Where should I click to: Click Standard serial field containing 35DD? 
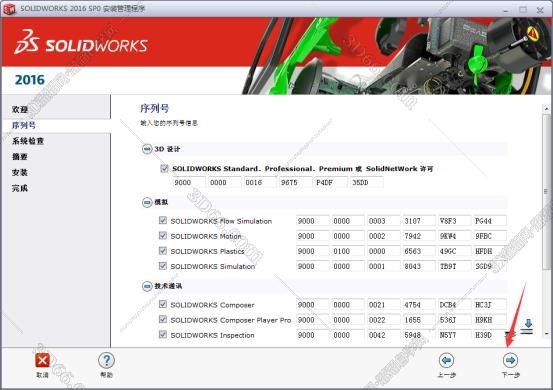pos(367,182)
